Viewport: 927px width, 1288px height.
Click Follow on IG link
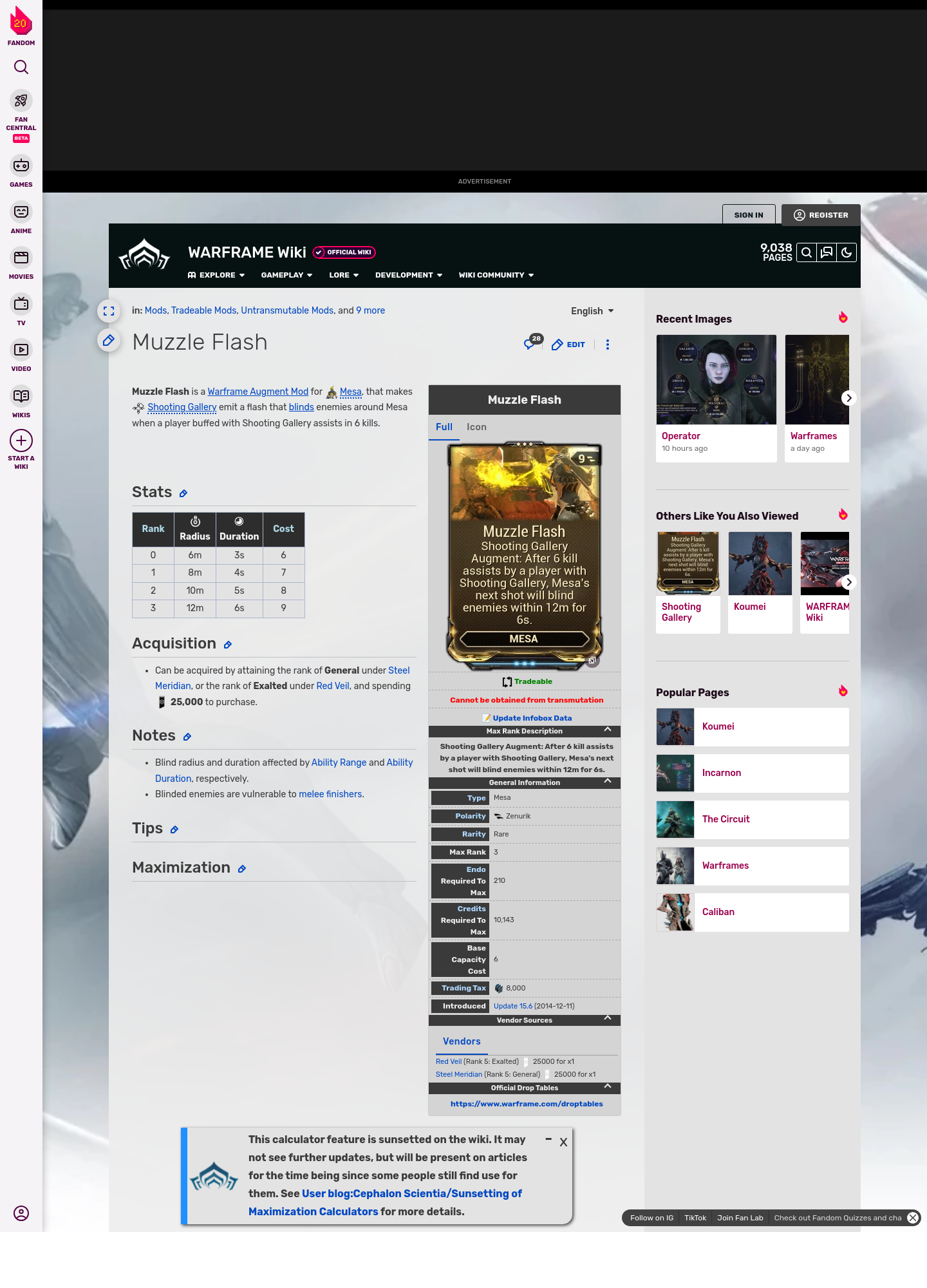pyautogui.click(x=651, y=1218)
